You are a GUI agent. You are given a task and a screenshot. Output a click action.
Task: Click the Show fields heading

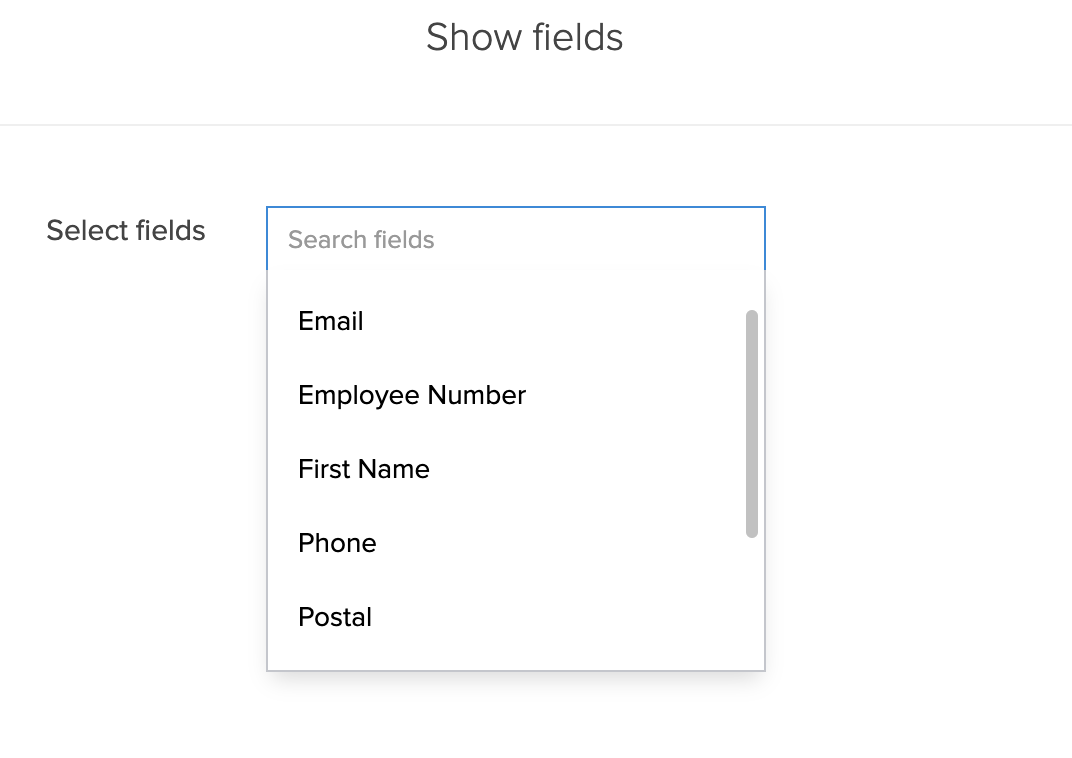tap(525, 37)
